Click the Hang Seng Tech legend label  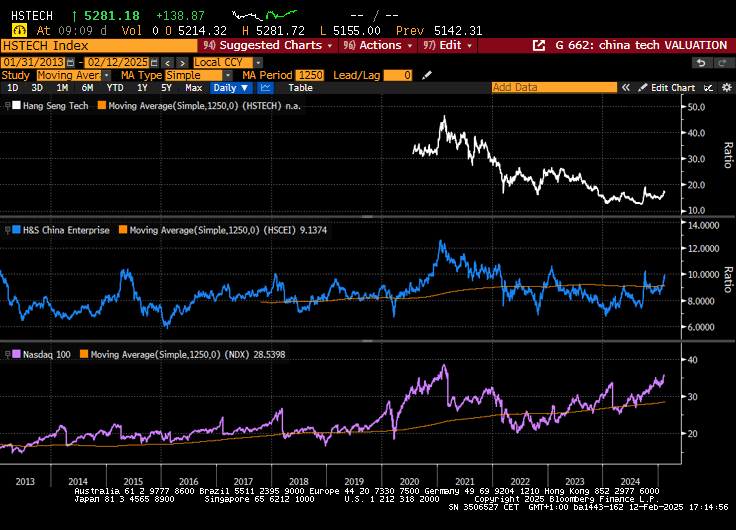point(55,106)
